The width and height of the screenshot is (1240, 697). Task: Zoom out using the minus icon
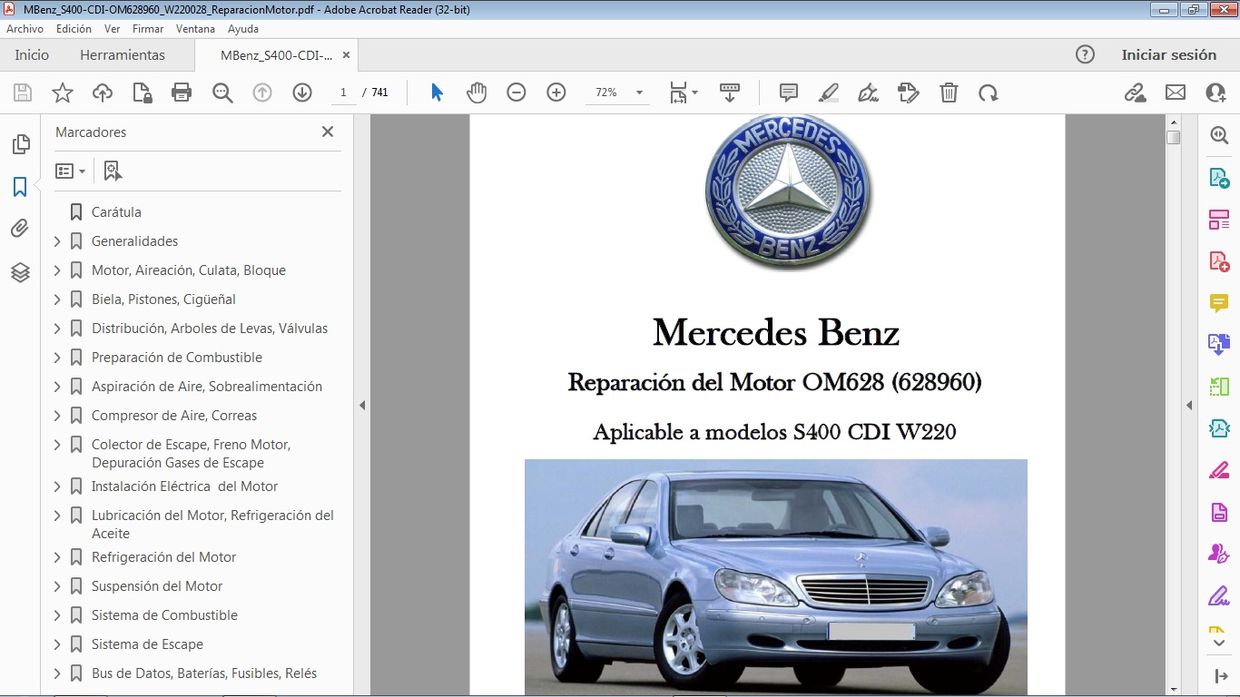(x=516, y=92)
